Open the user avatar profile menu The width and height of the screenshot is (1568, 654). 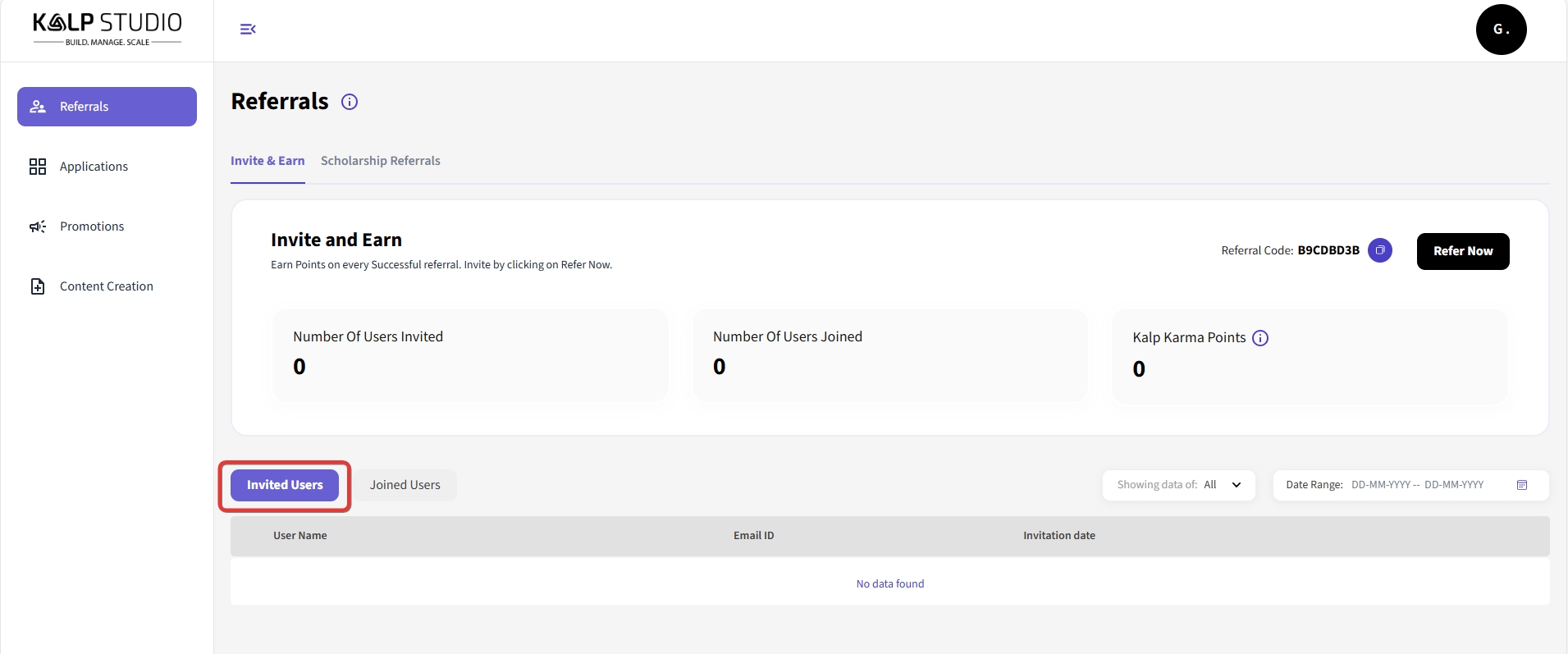pos(1501,30)
